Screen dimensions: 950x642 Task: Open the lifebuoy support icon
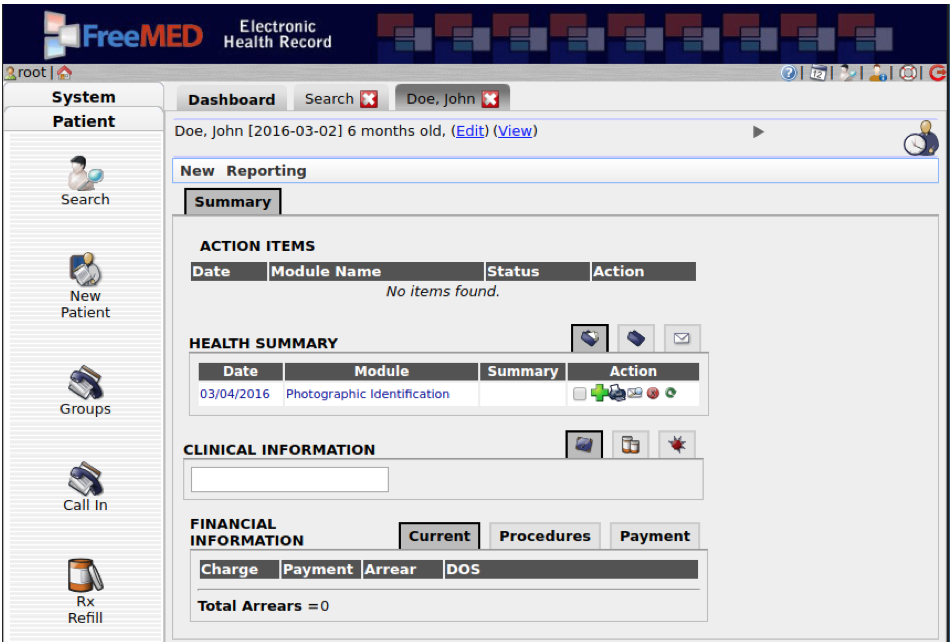908,73
